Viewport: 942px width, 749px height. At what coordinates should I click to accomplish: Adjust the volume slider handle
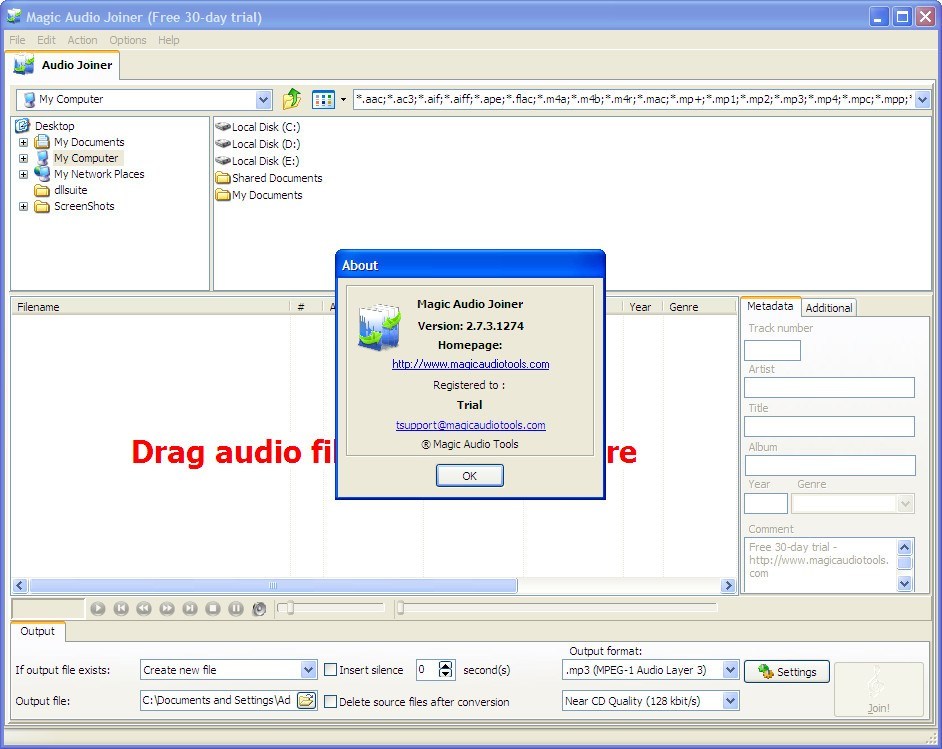pos(290,608)
